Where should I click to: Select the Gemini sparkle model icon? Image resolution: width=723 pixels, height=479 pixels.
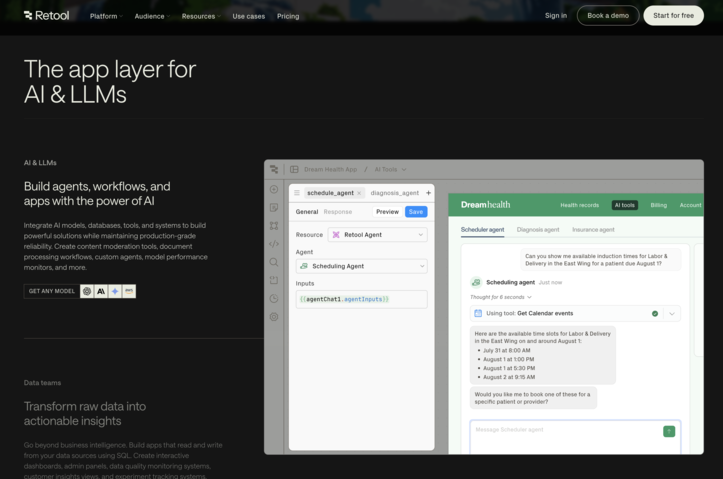[x=115, y=291]
